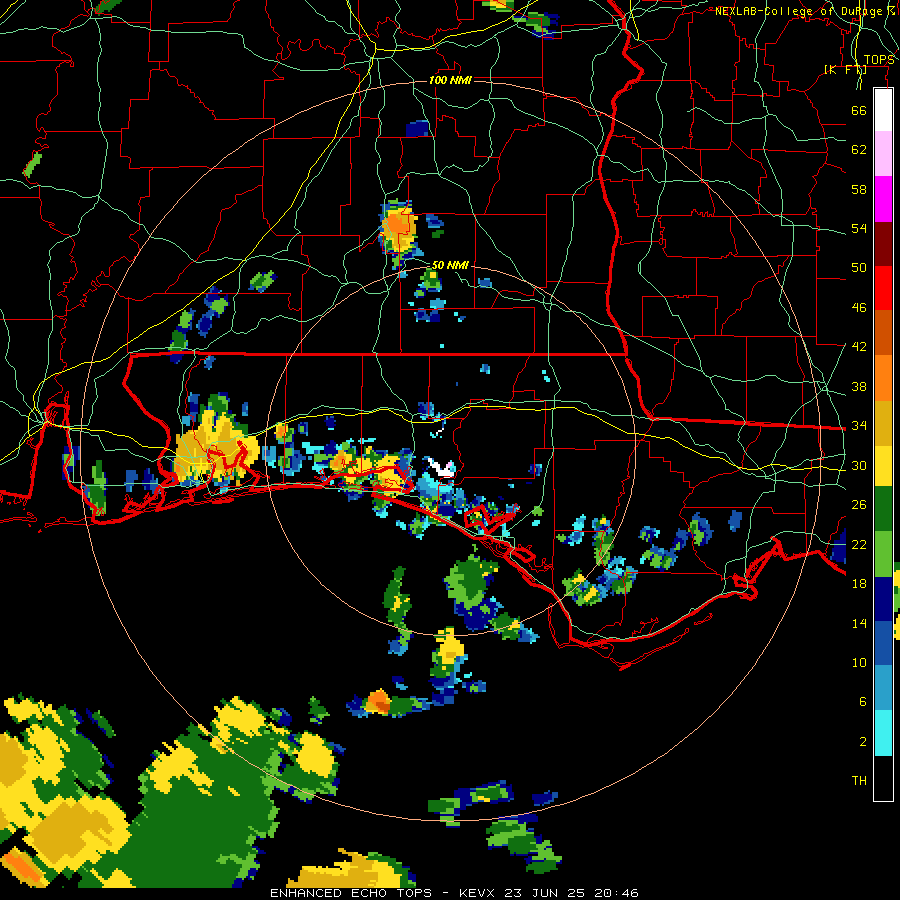Click the light pink legend swatch
900x900 pixels.
pyautogui.click(x=883, y=154)
